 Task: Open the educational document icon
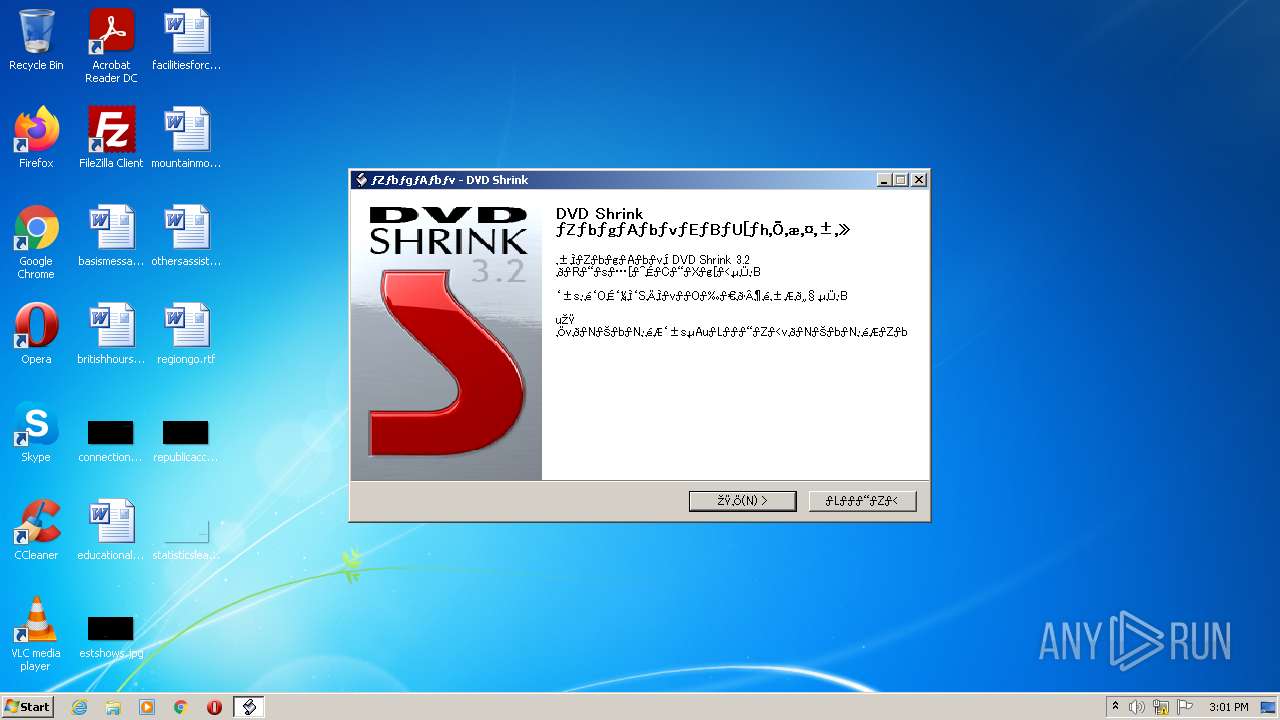point(111,530)
